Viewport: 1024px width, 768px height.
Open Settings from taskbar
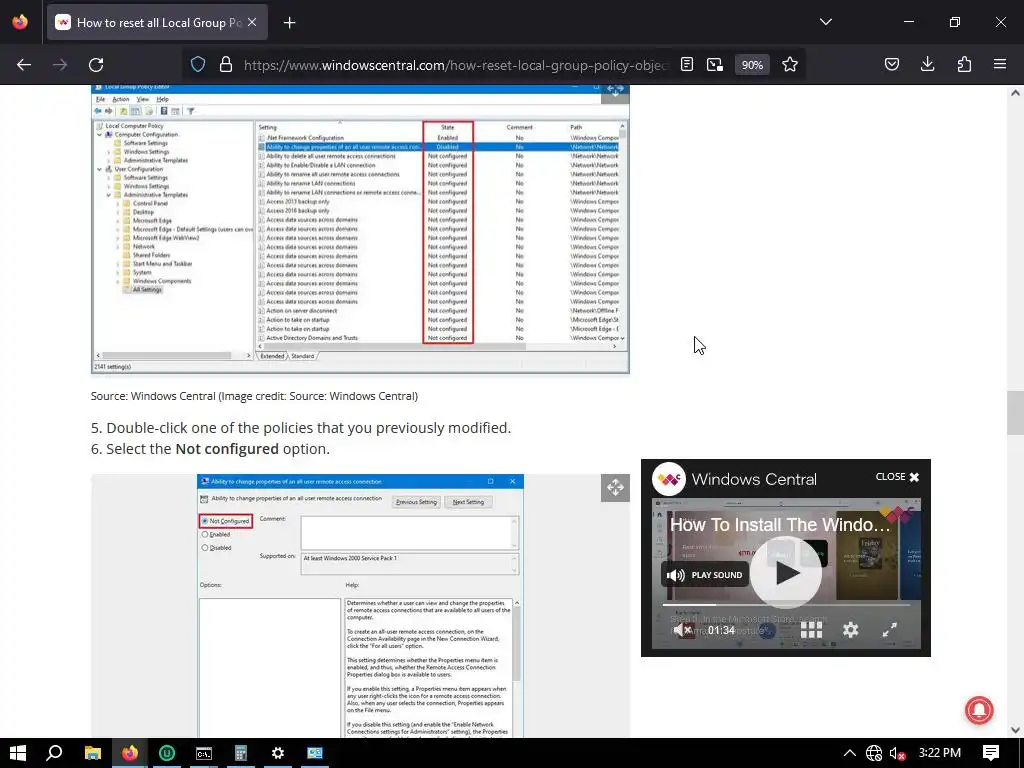pos(278,753)
